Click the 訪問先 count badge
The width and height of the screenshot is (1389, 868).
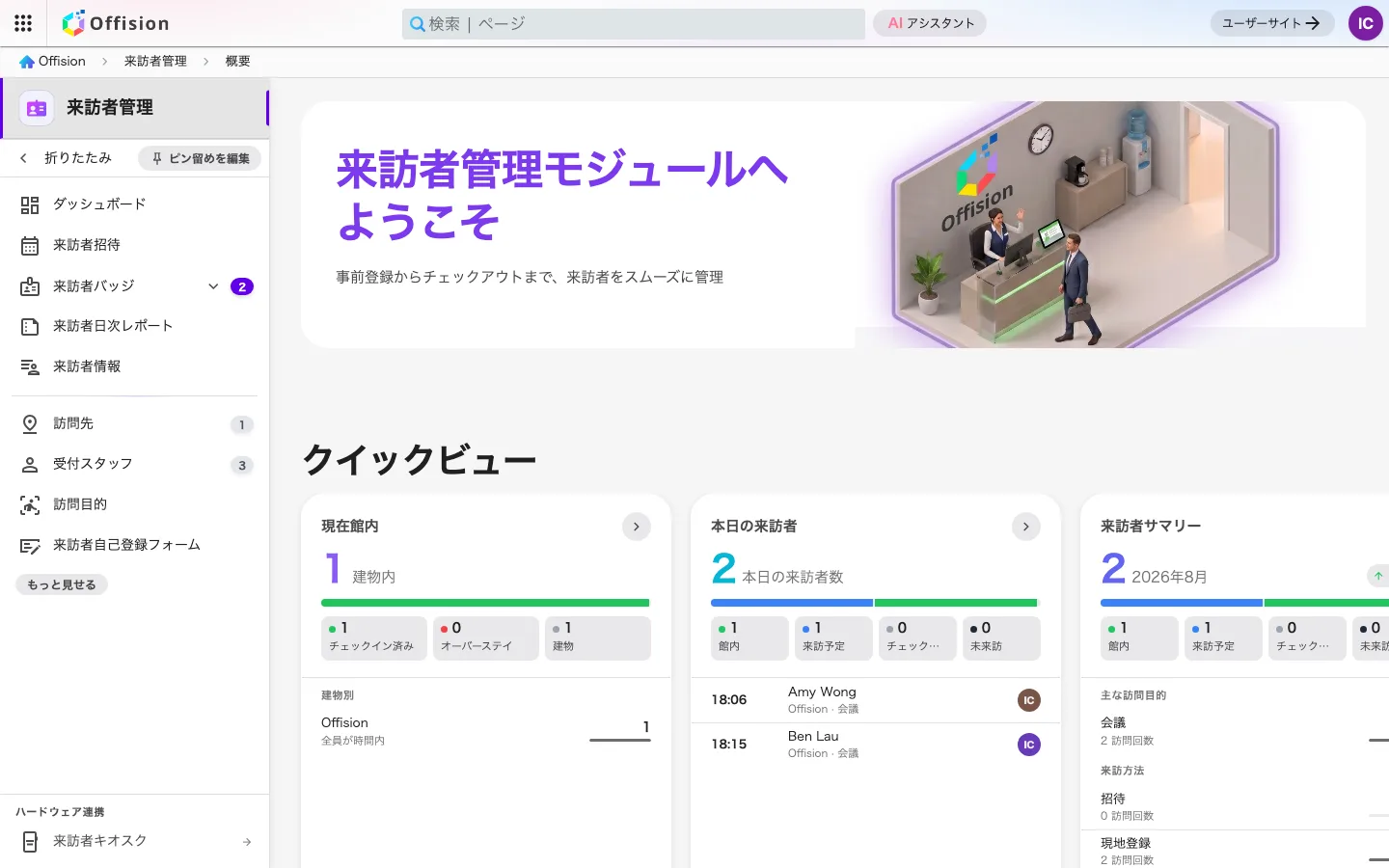click(x=242, y=424)
